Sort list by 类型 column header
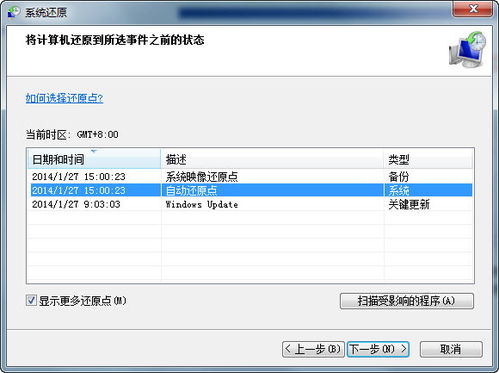This screenshot has height=373, width=499. point(428,159)
